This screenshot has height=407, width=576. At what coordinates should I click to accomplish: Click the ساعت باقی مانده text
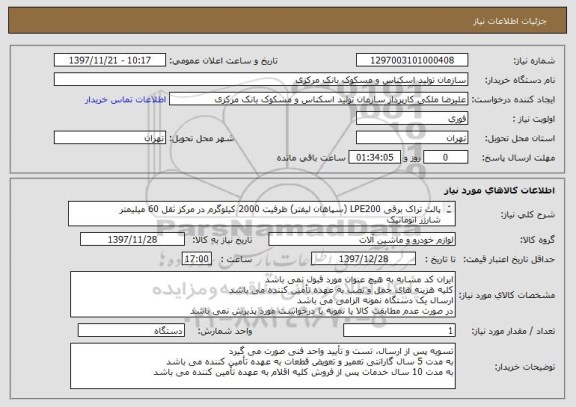[x=311, y=158]
